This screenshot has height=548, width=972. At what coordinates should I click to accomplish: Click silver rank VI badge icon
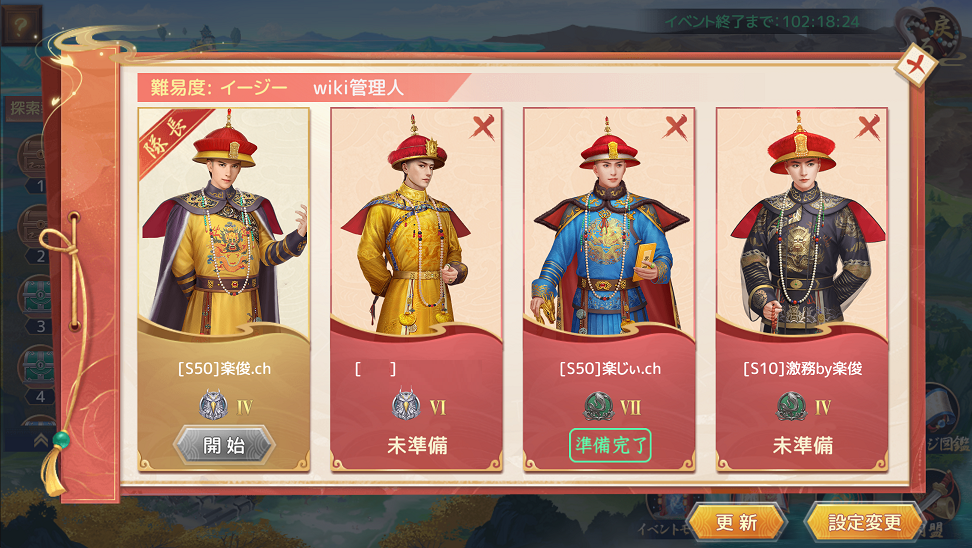(x=407, y=406)
